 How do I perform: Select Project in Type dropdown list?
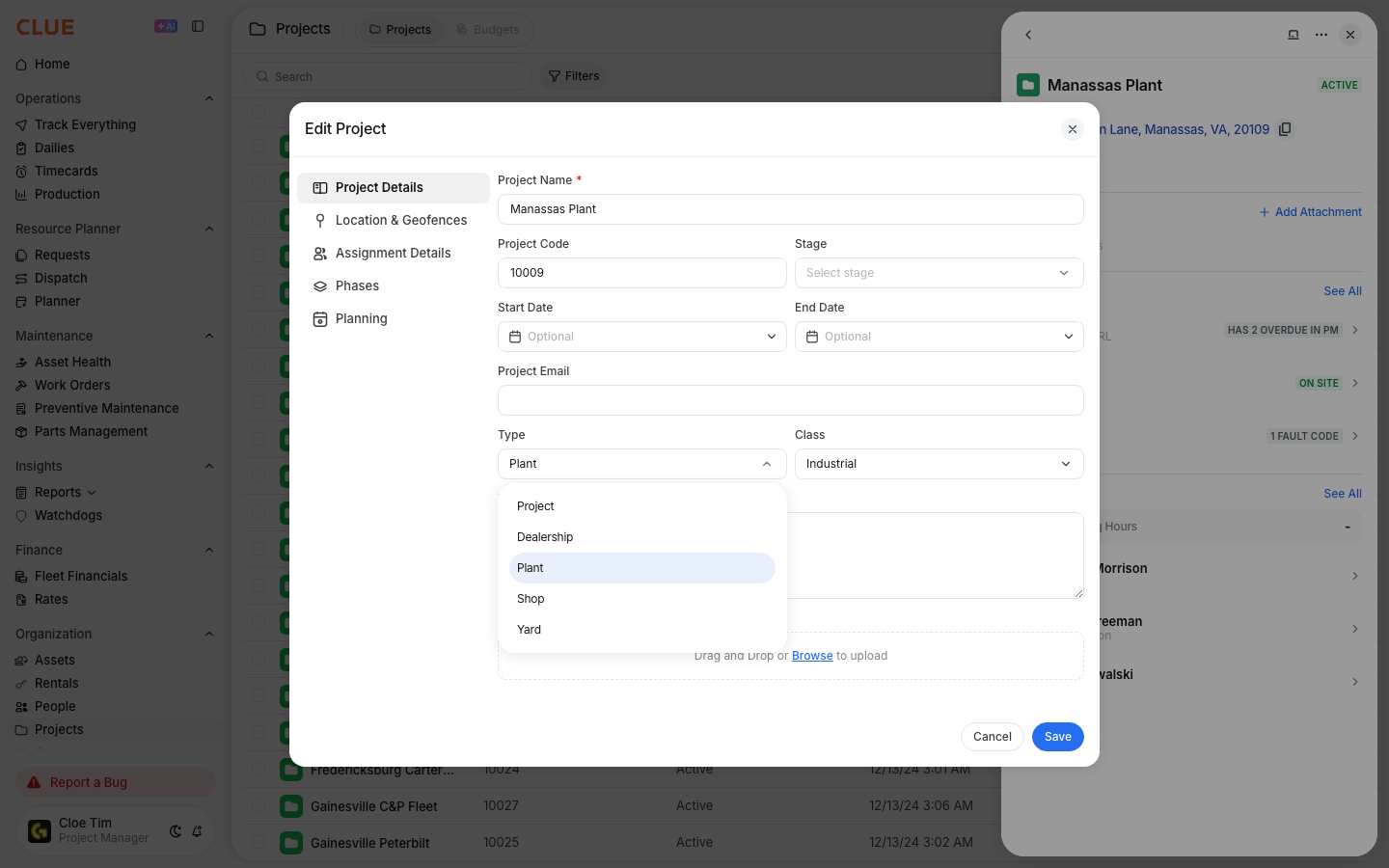tap(642, 506)
